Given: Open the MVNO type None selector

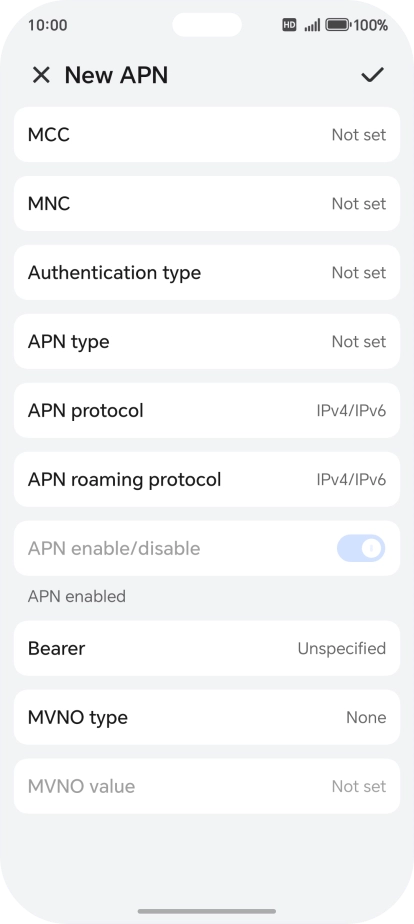Looking at the screenshot, I should point(207,717).
